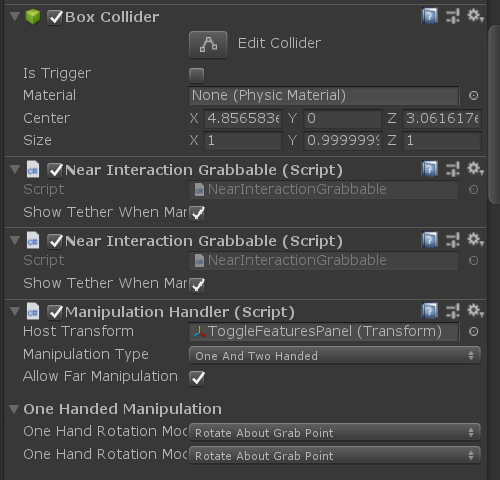Click the Box Collider Size label
500x480 pixels.
point(37,140)
